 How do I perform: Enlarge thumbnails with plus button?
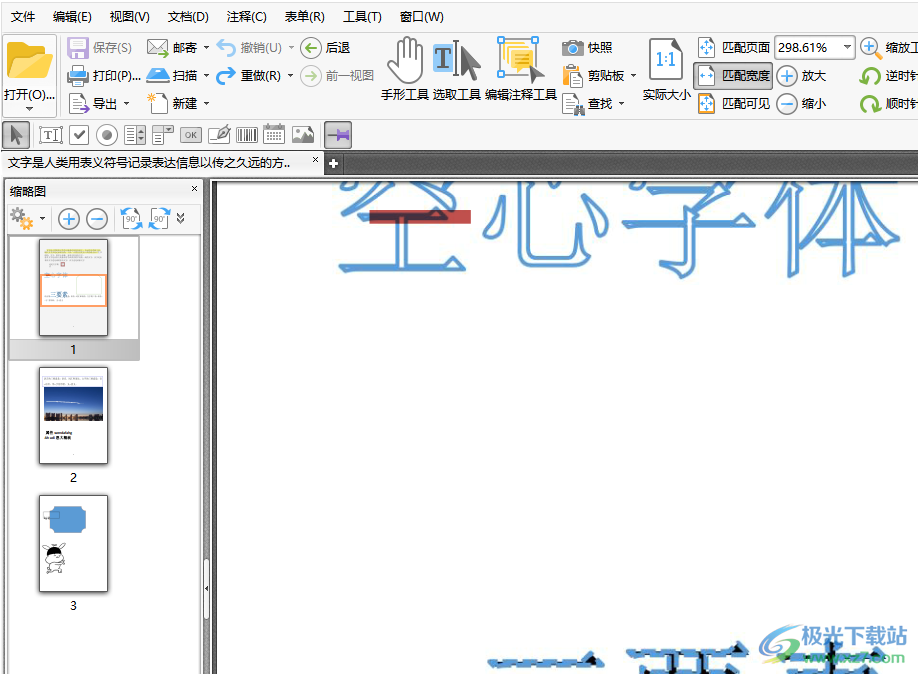click(x=68, y=219)
